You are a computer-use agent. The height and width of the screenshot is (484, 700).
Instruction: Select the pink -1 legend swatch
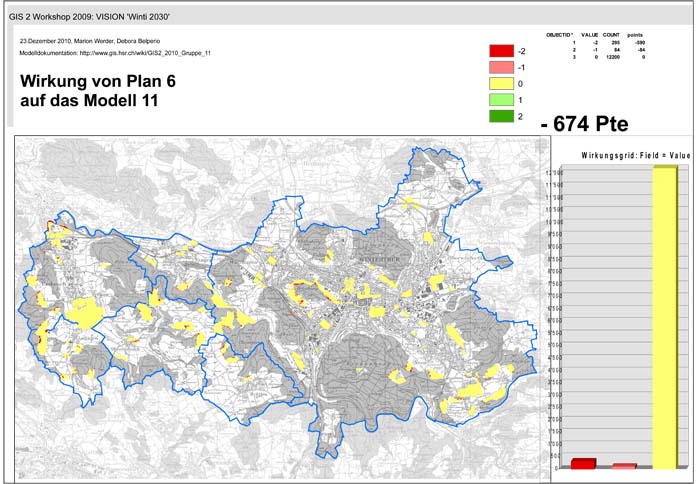point(501,67)
